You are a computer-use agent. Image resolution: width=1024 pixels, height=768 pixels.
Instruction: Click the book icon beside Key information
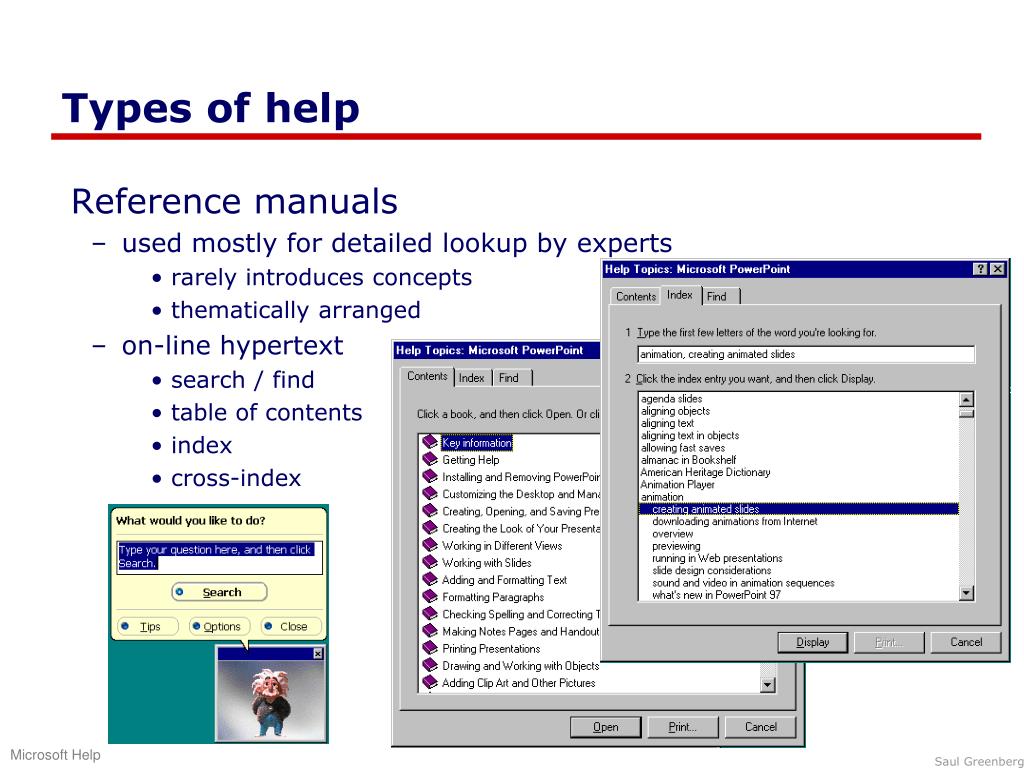tap(430, 443)
